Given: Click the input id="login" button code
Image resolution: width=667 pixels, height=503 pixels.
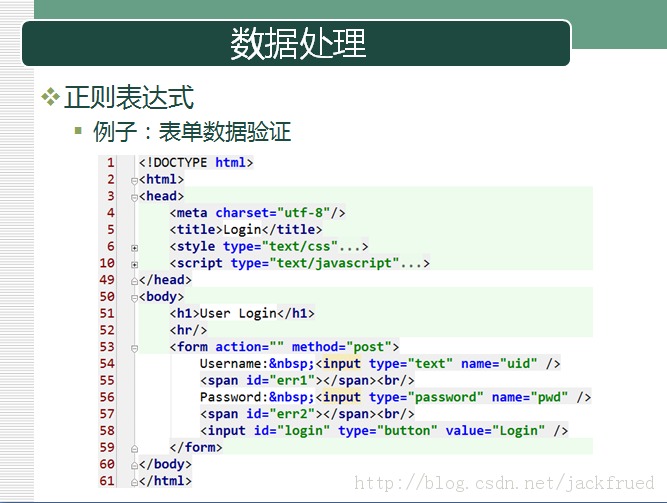Looking at the screenshot, I should tap(384, 431).
